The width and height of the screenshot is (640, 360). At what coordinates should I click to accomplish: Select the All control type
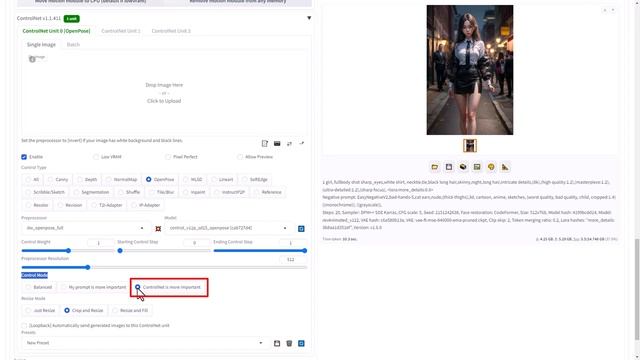pos(32,180)
